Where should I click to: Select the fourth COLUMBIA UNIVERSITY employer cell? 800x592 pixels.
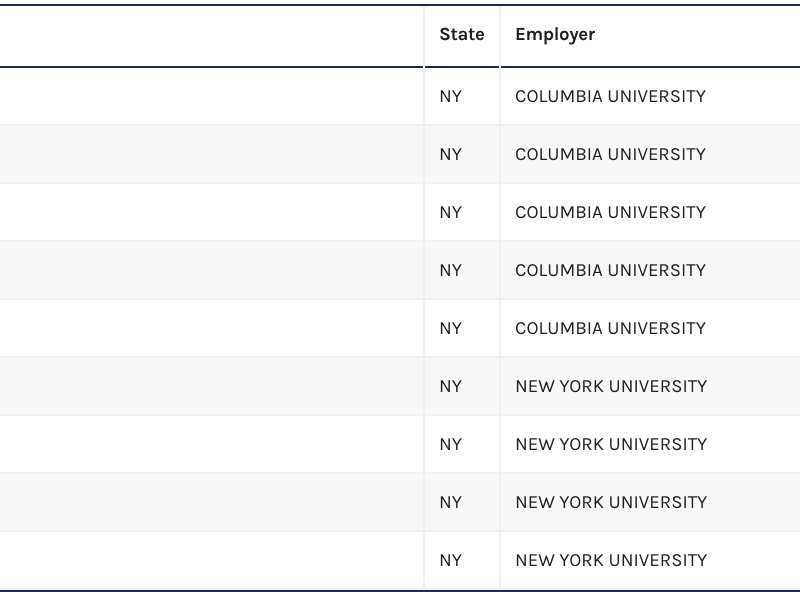(610, 270)
